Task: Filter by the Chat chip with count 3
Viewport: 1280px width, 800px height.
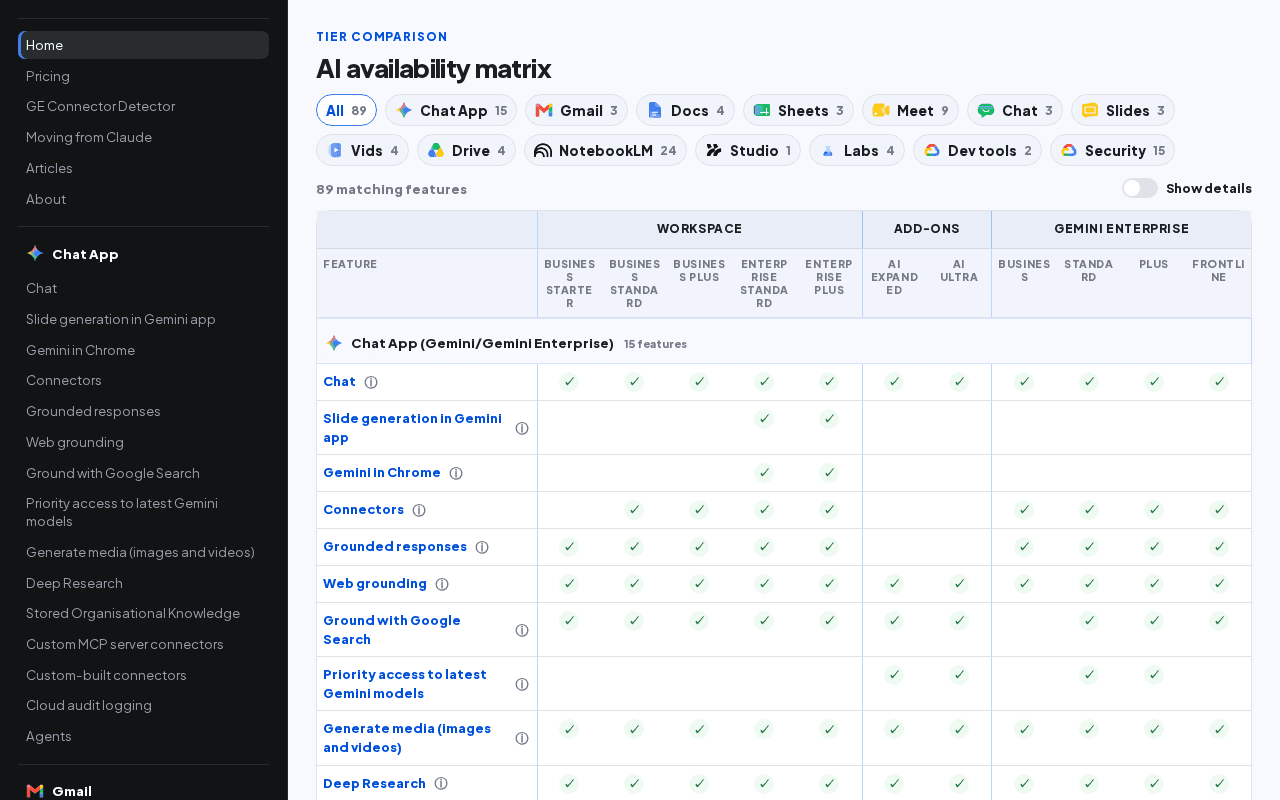Action: 1015,110
